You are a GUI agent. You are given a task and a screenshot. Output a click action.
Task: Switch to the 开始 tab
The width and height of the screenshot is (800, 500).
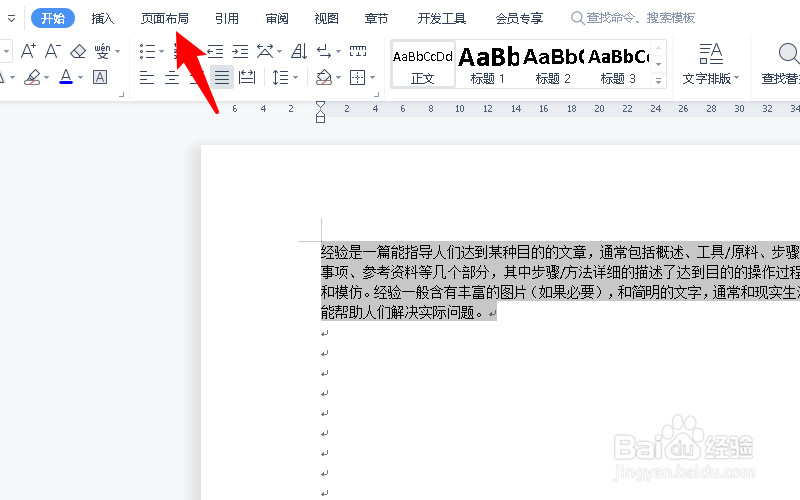point(53,18)
